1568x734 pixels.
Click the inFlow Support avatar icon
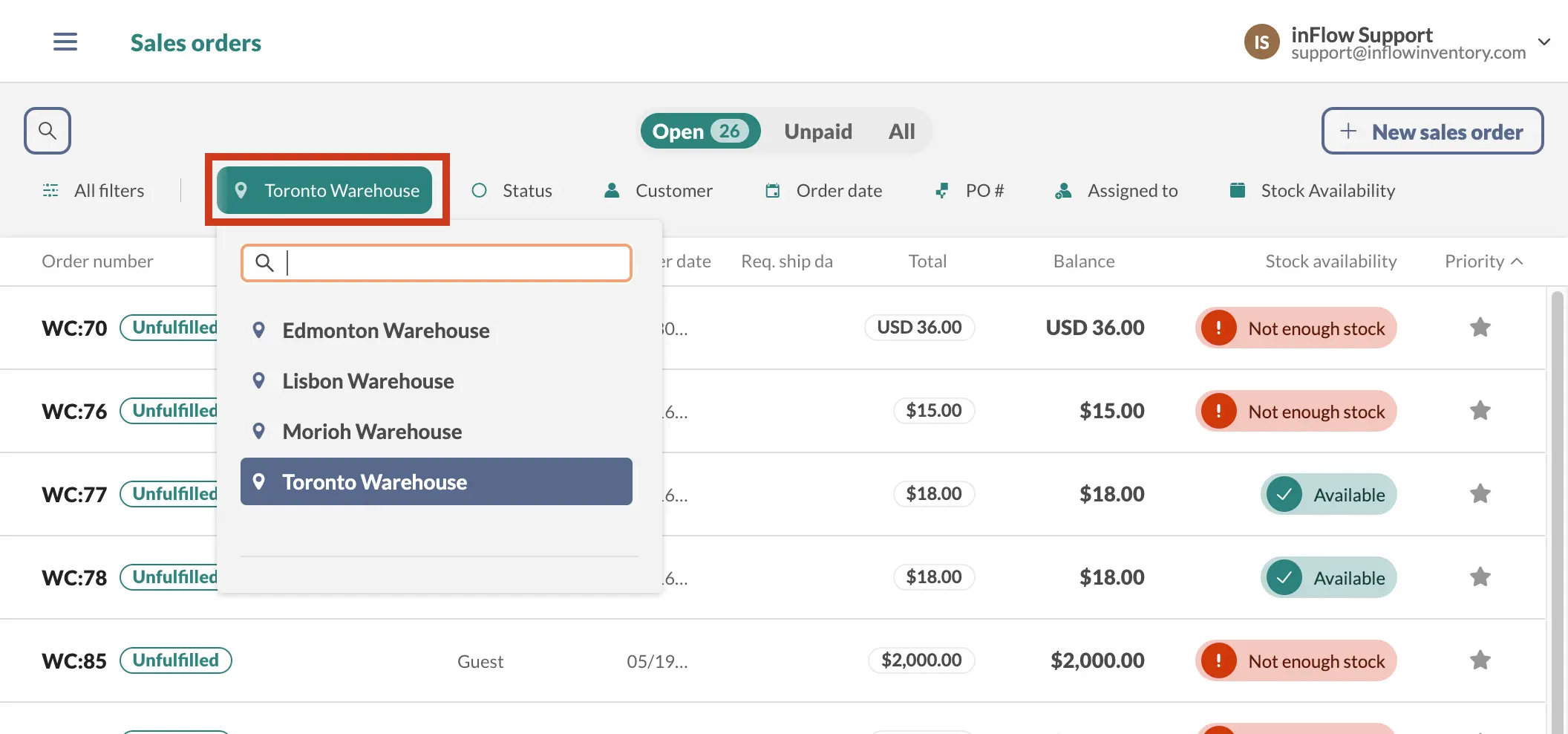(x=1261, y=42)
